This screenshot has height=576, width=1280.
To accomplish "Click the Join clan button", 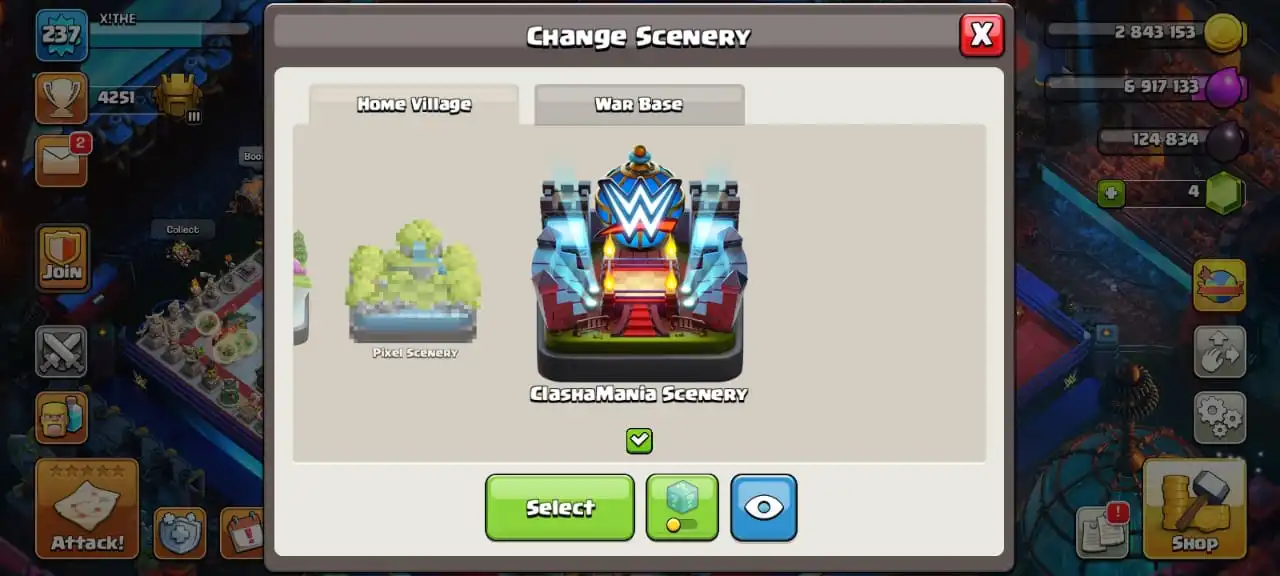I will tap(62, 258).
